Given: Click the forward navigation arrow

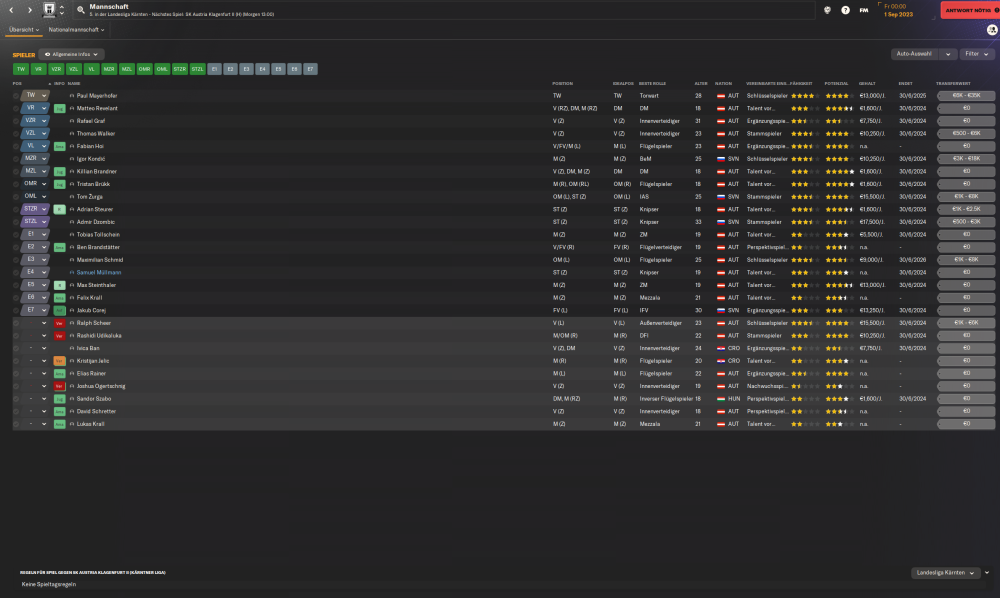Looking at the screenshot, I should 29,10.
